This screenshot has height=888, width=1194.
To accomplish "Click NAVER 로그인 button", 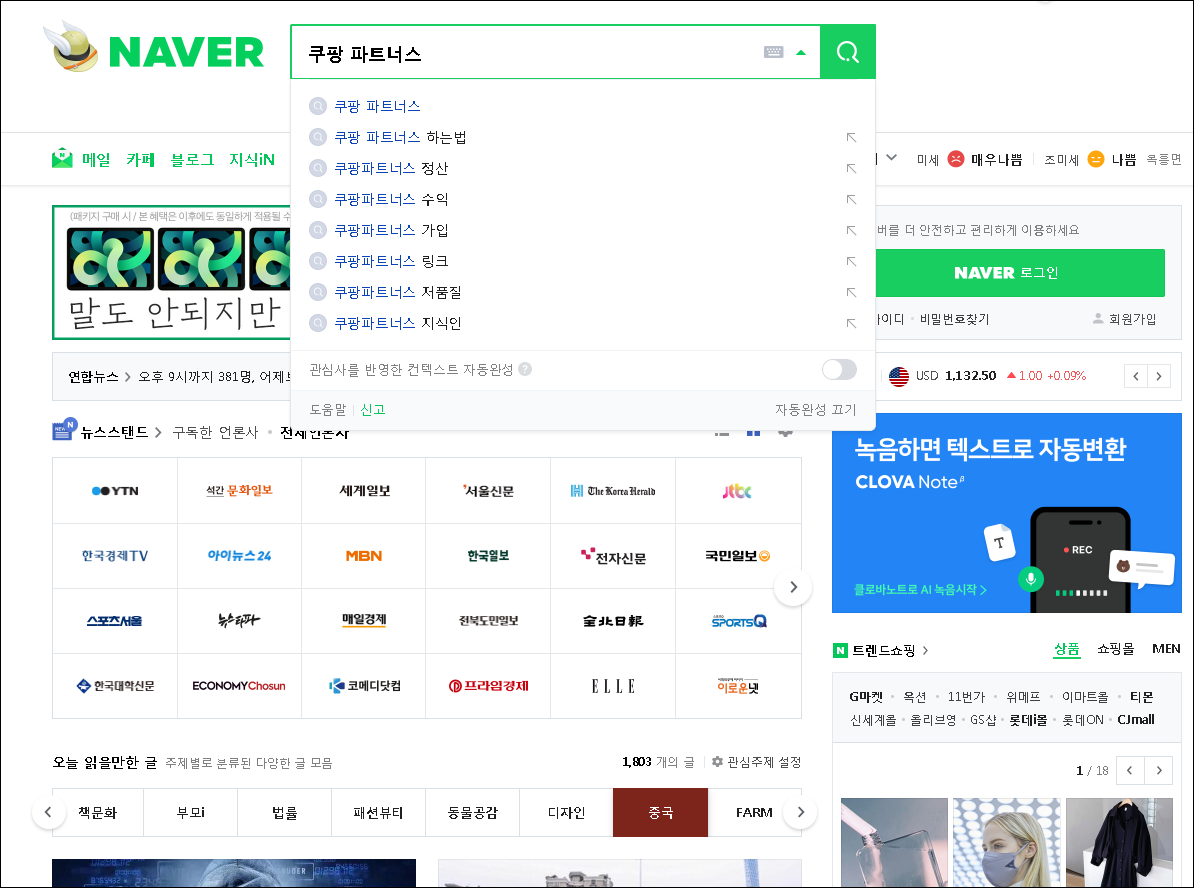I will click(x=1020, y=273).
